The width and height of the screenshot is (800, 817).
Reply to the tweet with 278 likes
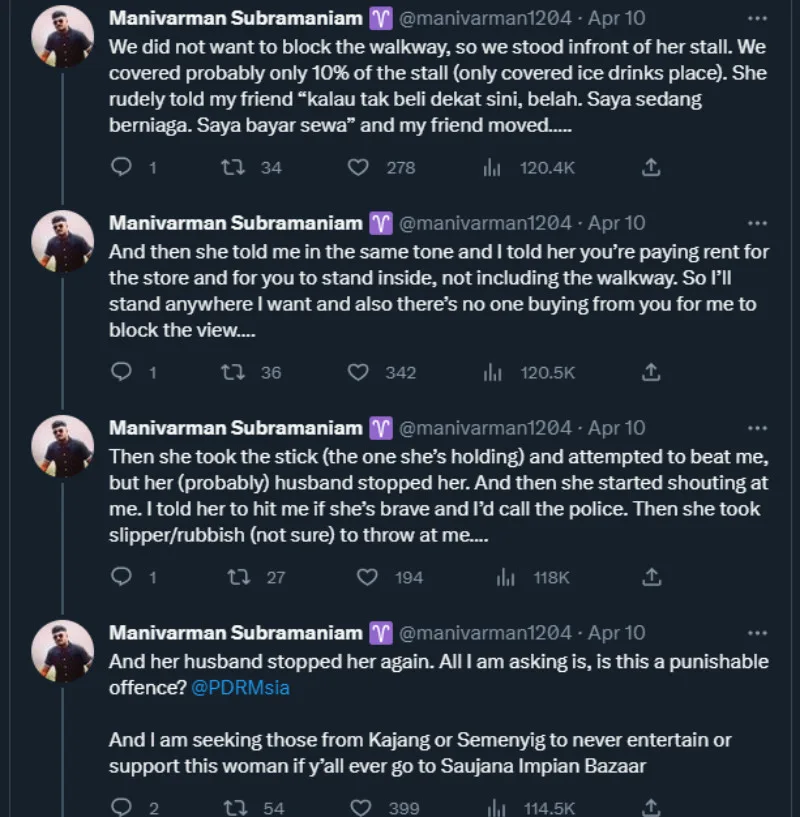121,168
